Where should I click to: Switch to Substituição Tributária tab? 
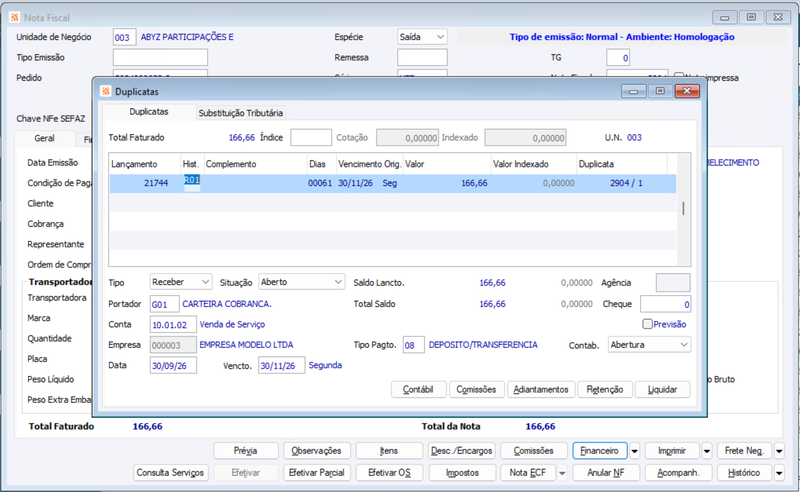(x=240, y=113)
